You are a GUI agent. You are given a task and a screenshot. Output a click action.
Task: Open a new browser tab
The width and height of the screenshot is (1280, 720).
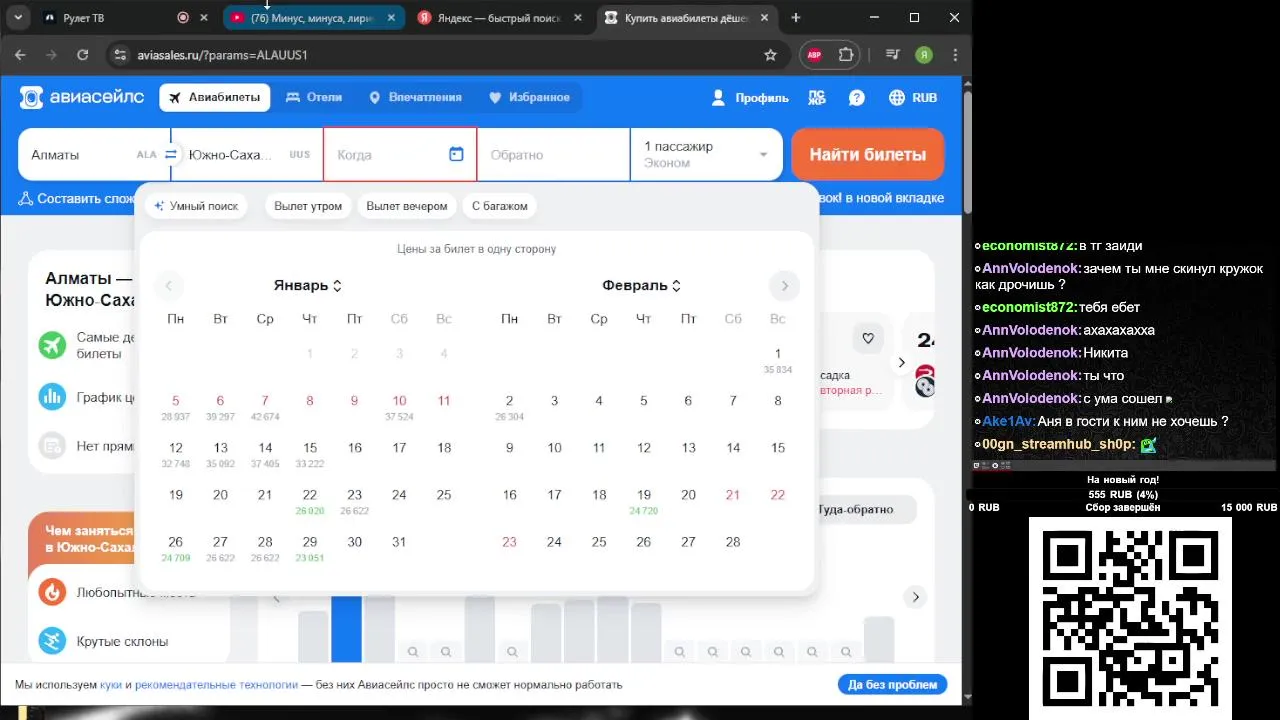tap(796, 17)
